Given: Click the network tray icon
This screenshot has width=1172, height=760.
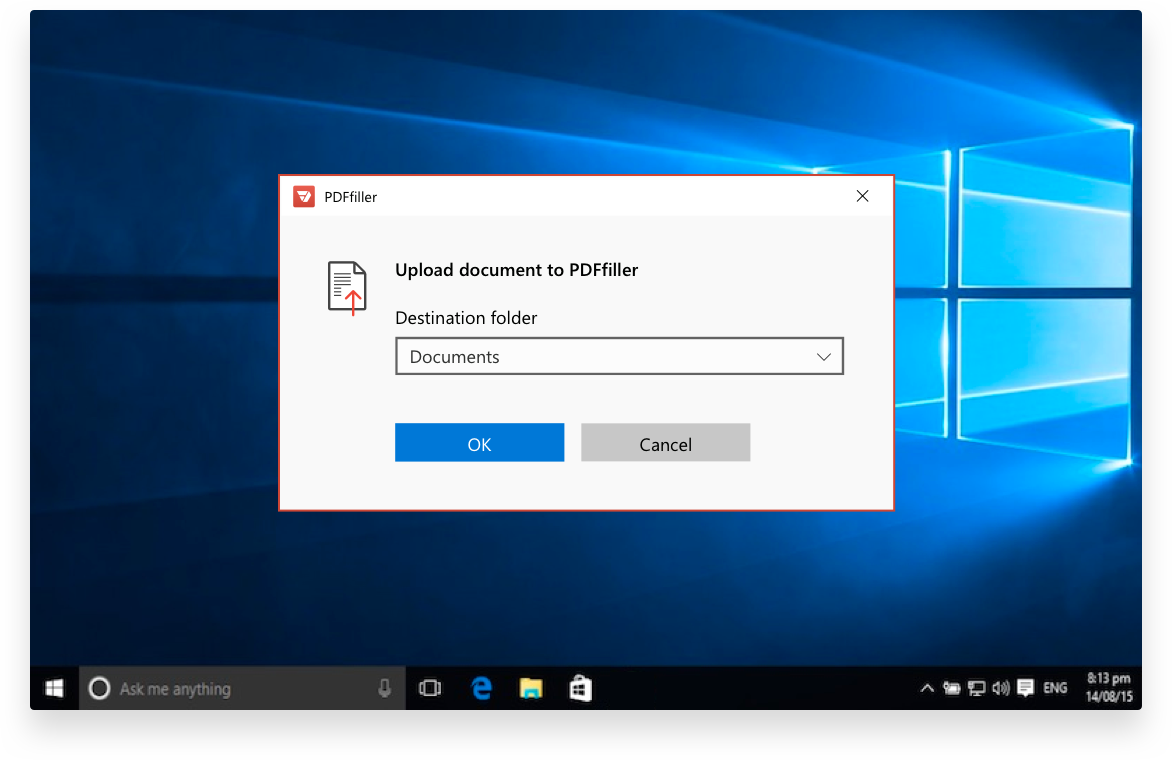Looking at the screenshot, I should pyautogui.click(x=976, y=688).
